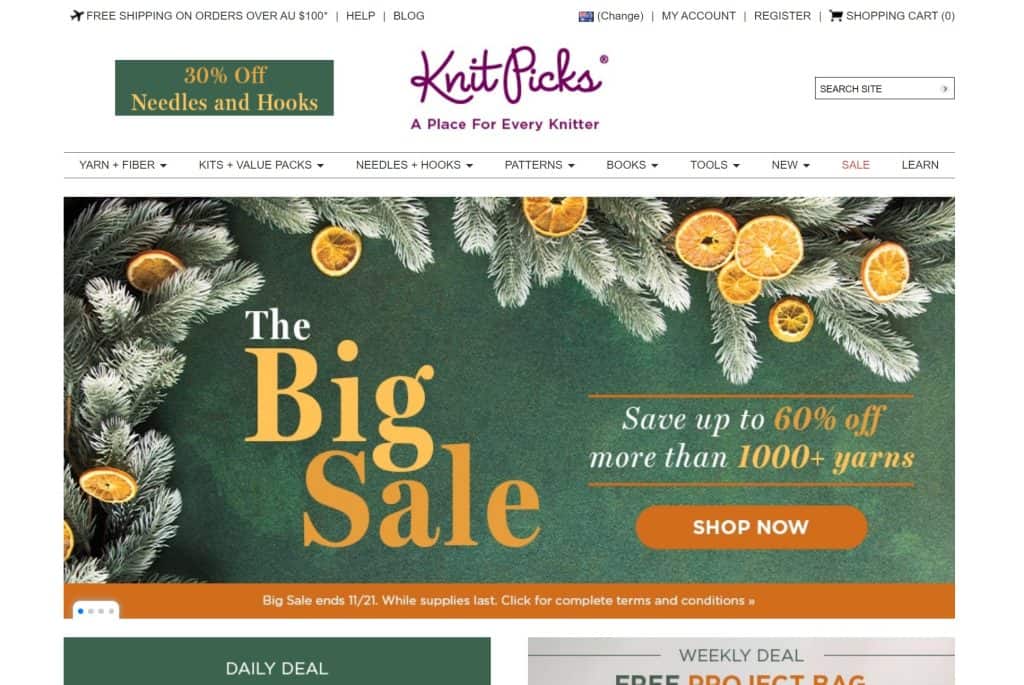Expand the Kits + Value Packs menu
The image size is (1024, 685).
tap(261, 165)
